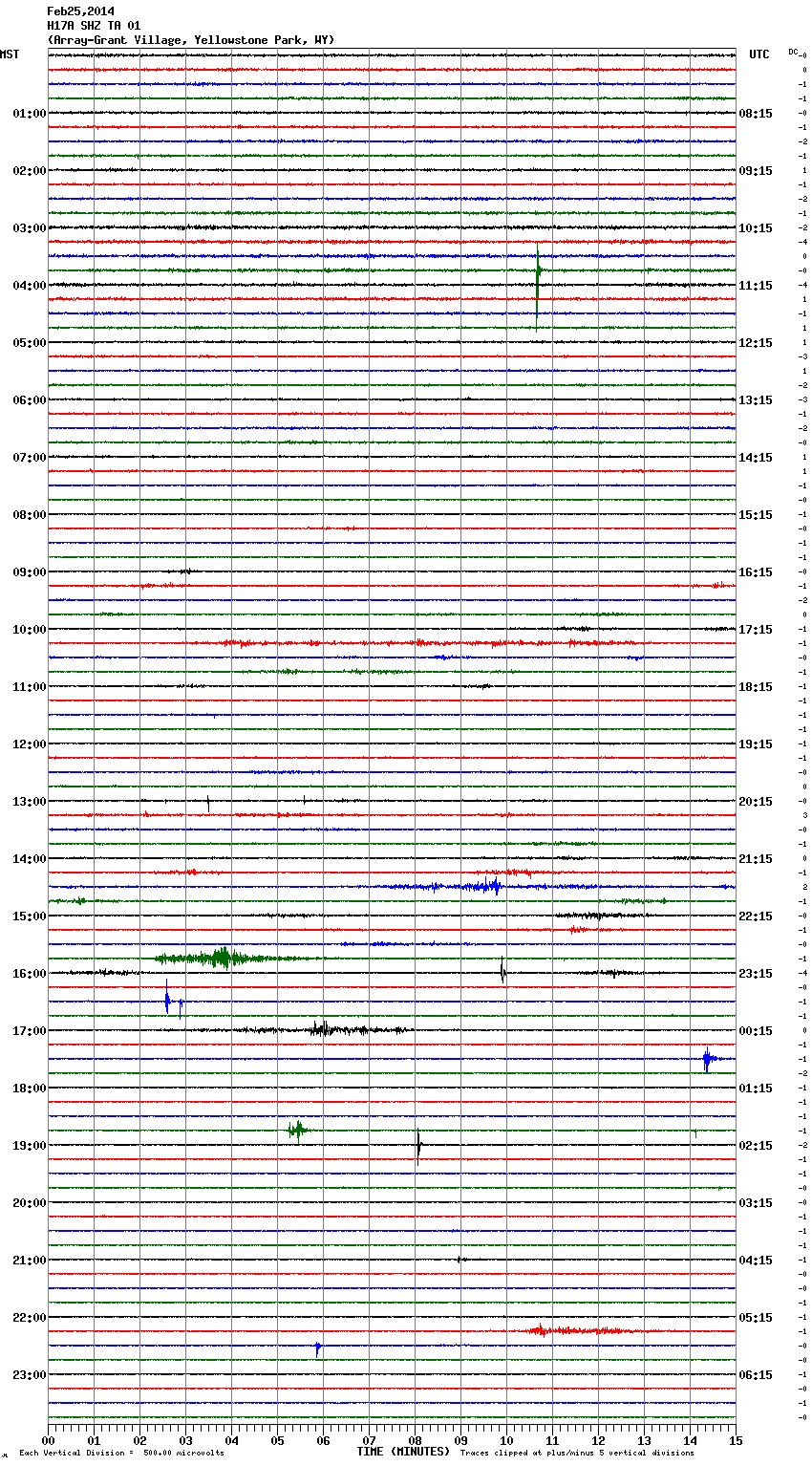Select the 10:00 MST time label

click(30, 630)
